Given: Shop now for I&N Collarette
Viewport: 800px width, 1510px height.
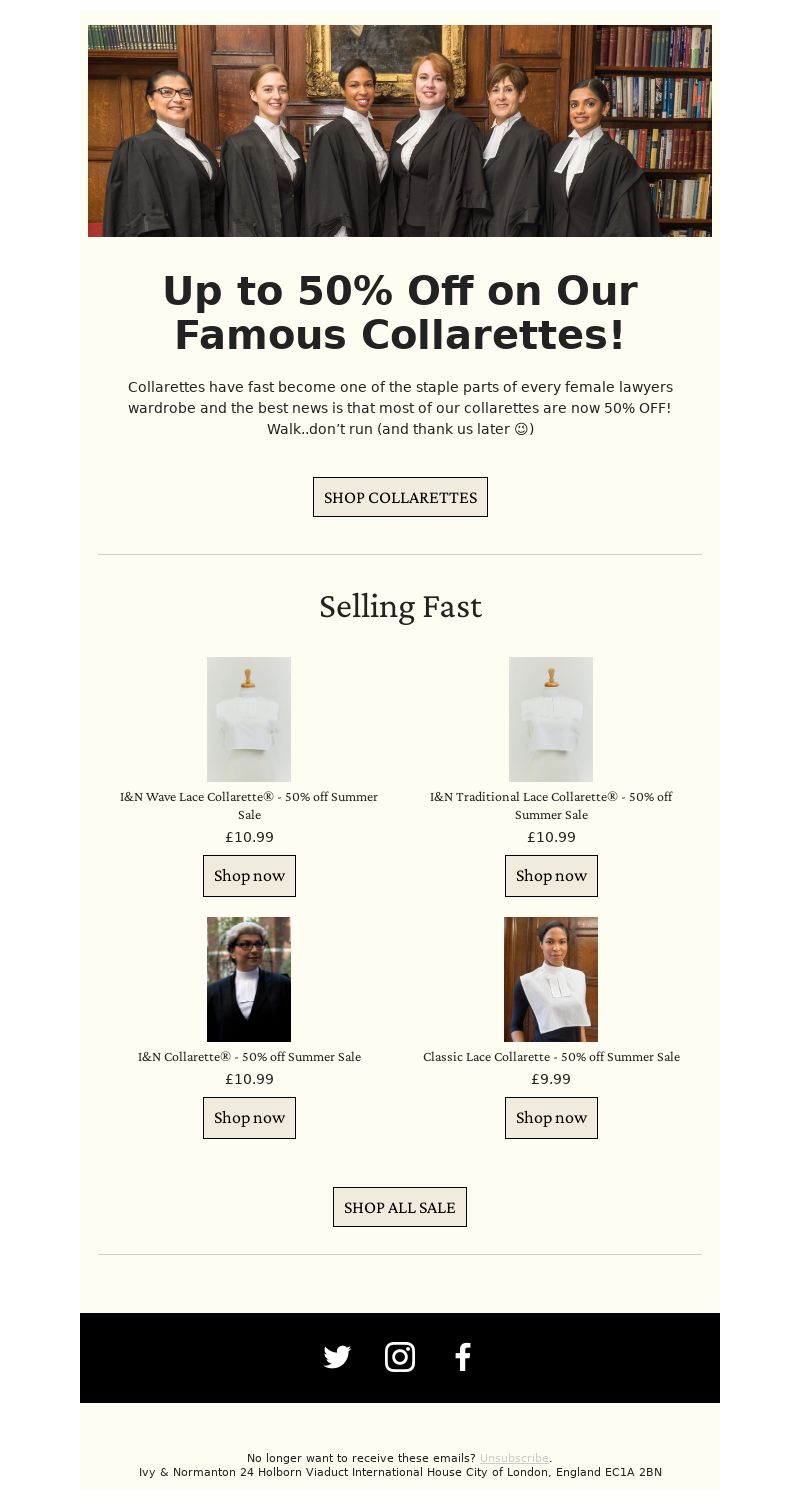Looking at the screenshot, I should [x=249, y=1118].
